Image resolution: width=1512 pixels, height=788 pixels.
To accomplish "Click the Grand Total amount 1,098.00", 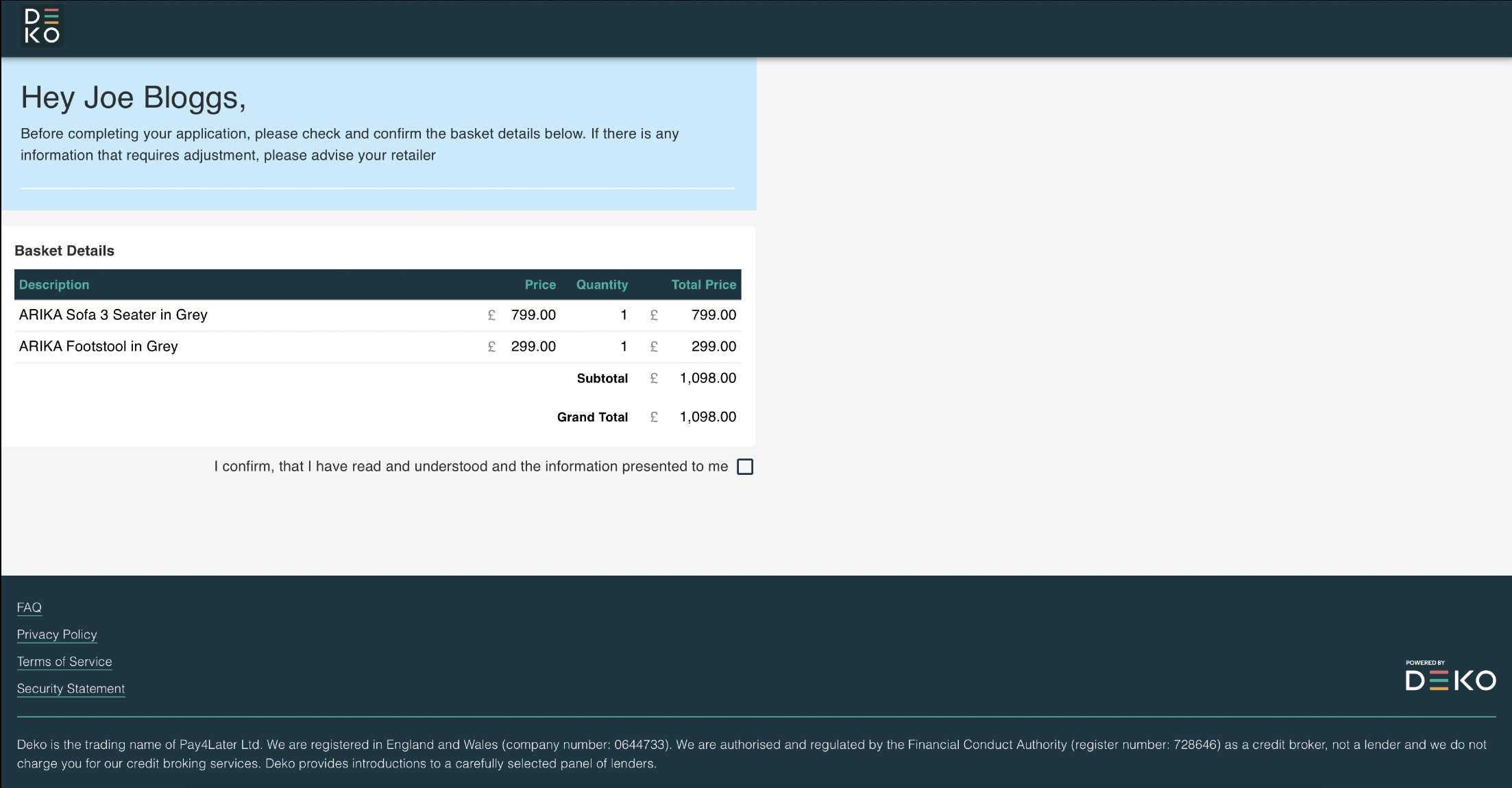I will 707,417.
